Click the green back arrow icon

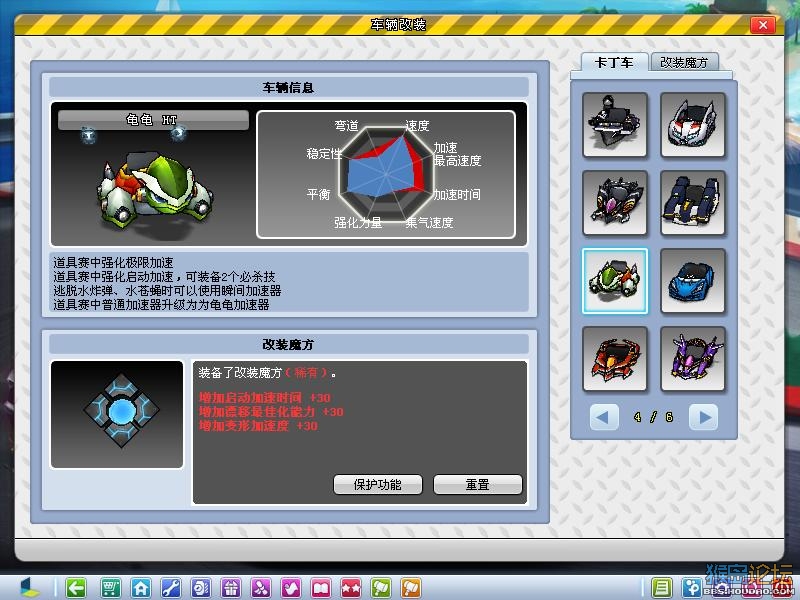pyautogui.click(x=76, y=588)
